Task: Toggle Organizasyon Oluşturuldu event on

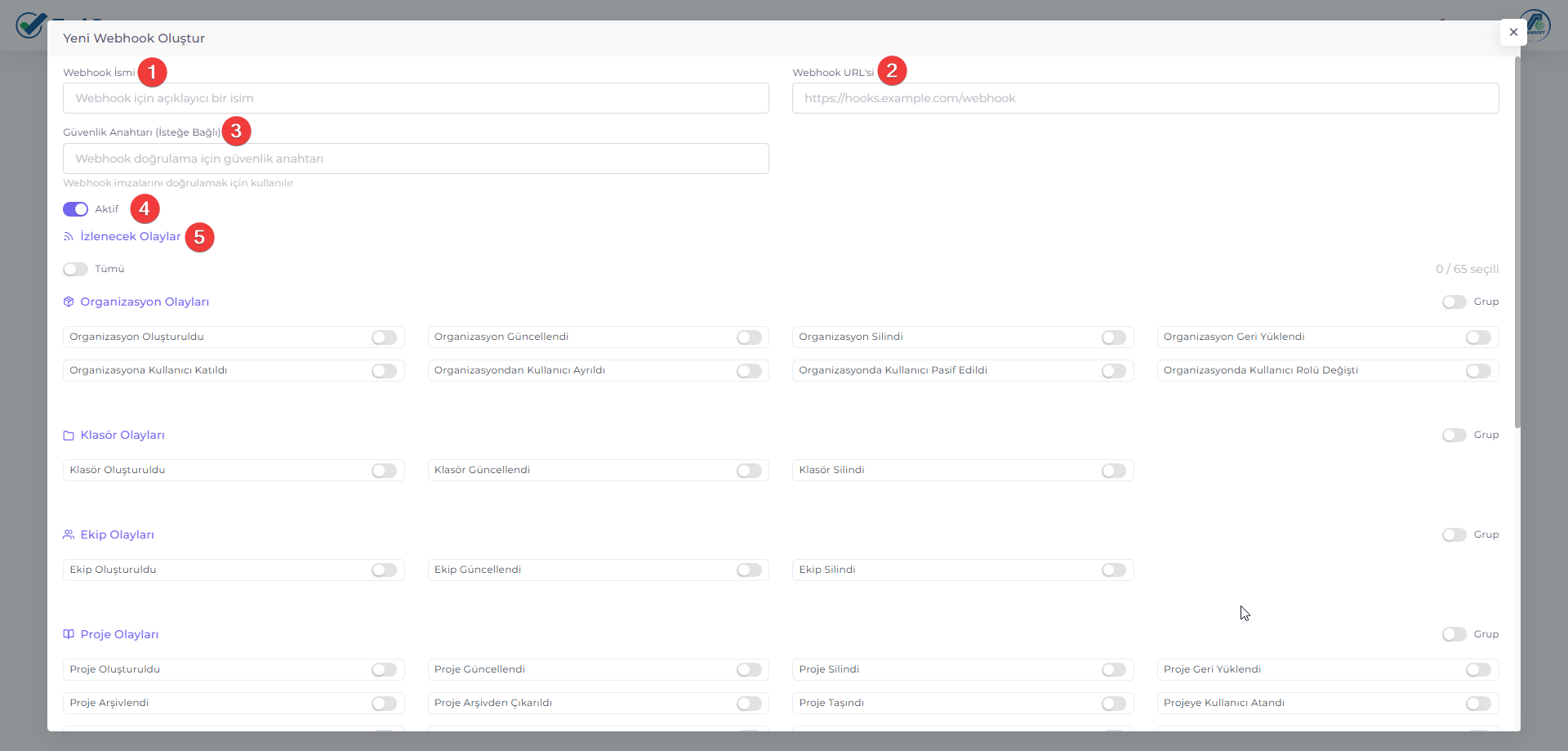Action: [x=384, y=338]
